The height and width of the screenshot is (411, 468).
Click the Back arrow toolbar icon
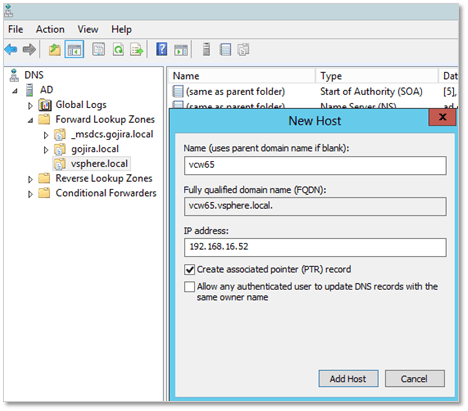click(11, 50)
